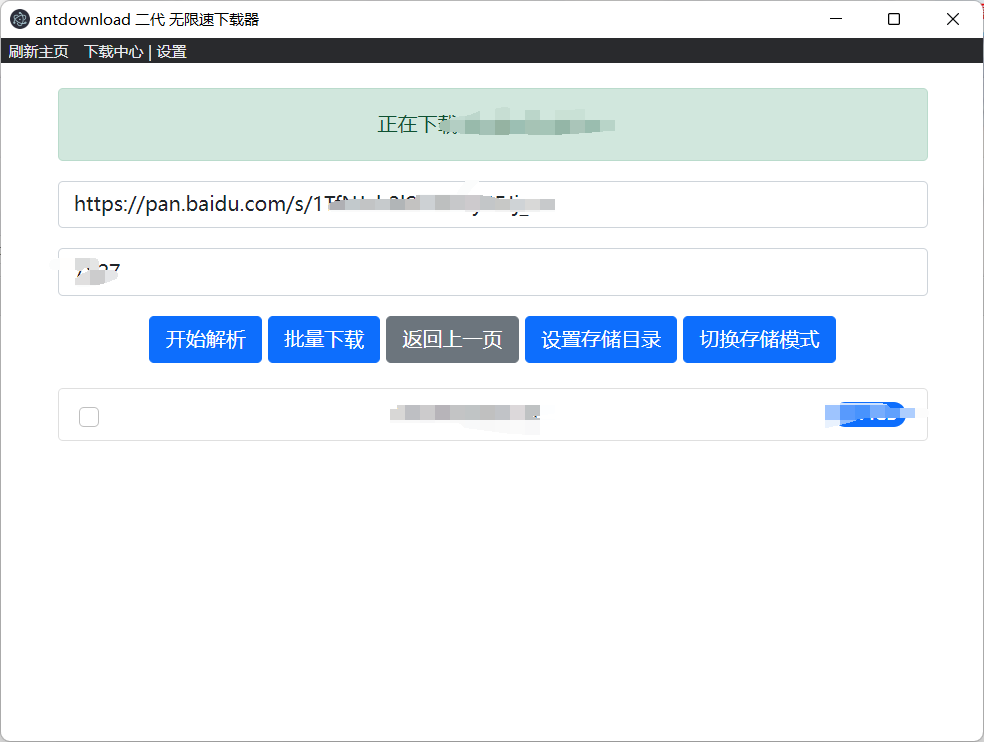Open the 刷新主页 menu item
Viewport: 984px width, 742px height.
[x=38, y=51]
